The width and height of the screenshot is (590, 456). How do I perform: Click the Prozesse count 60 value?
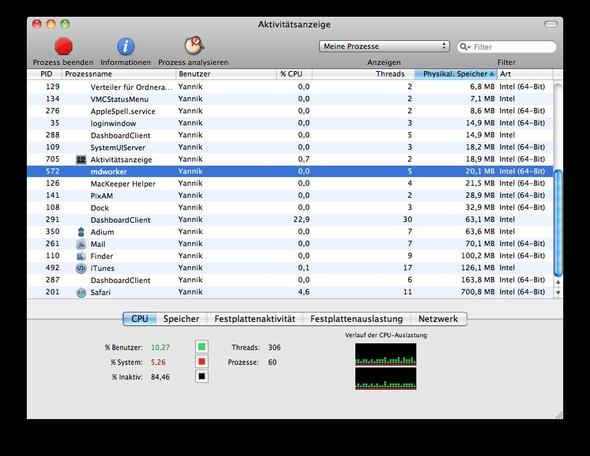pyautogui.click(x=272, y=362)
